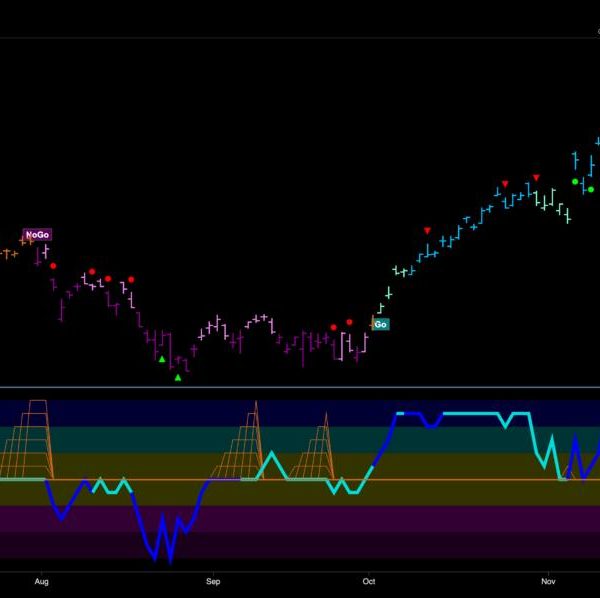The width and height of the screenshot is (600, 598).
Task: Click the NoGo trend label
Action: click(x=37, y=235)
